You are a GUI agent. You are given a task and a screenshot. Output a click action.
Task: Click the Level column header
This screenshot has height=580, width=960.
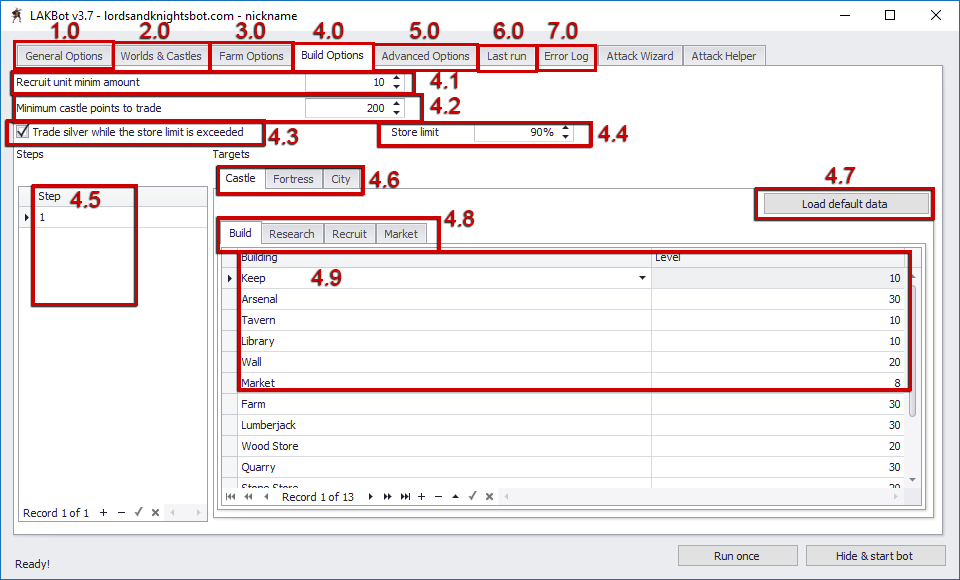pyautogui.click(x=778, y=258)
